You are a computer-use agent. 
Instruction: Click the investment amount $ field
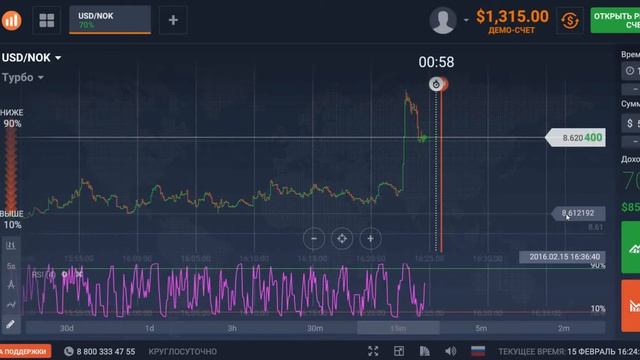click(x=631, y=123)
